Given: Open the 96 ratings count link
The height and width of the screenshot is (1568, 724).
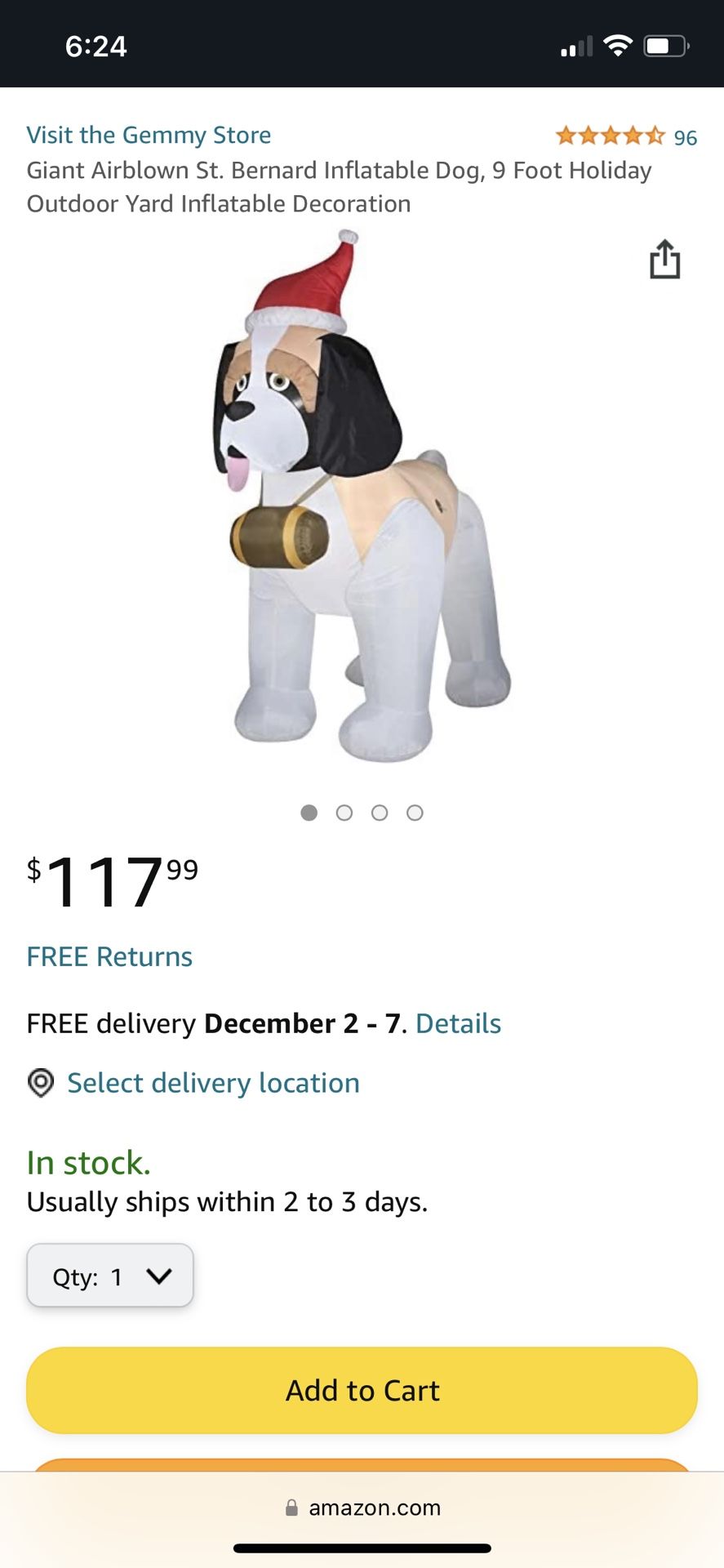Looking at the screenshot, I should (686, 137).
